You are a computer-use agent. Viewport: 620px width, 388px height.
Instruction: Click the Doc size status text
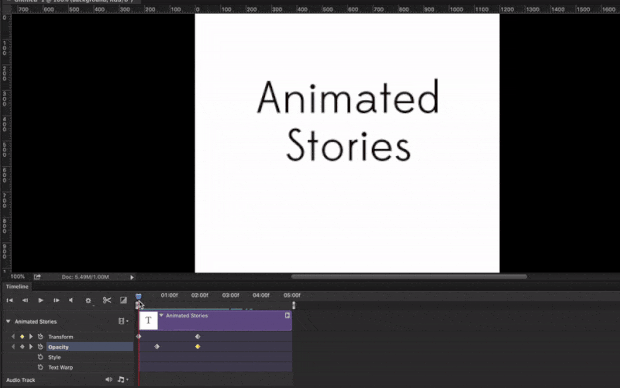(85, 277)
